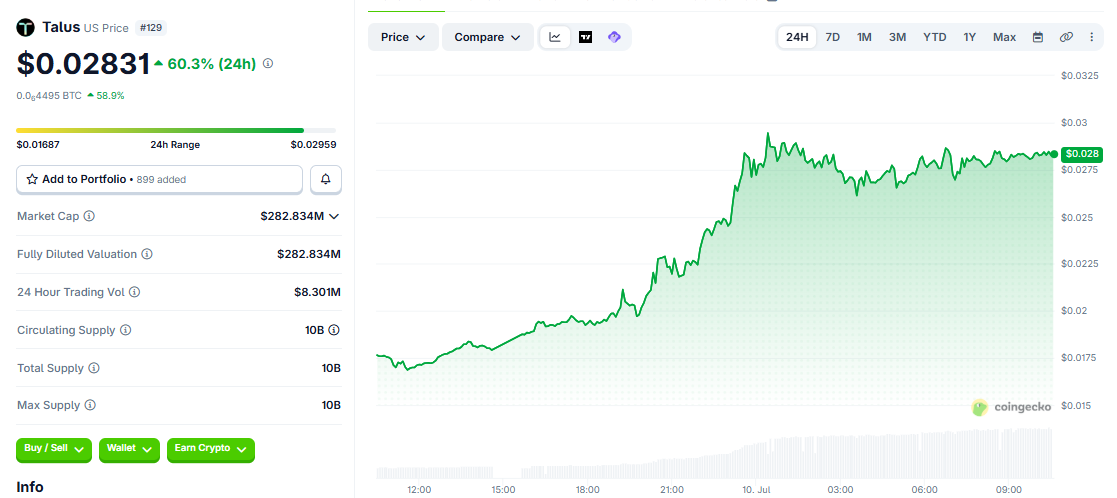Select the 1Y time range
The height and width of the screenshot is (498, 1117).
(x=970, y=37)
